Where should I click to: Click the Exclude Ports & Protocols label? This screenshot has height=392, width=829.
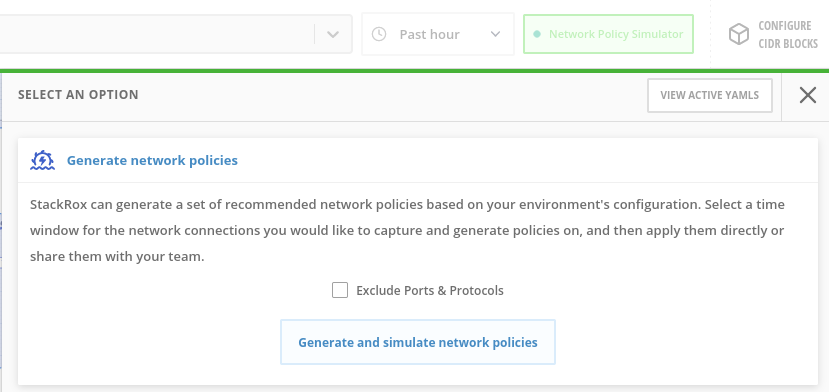(430, 290)
